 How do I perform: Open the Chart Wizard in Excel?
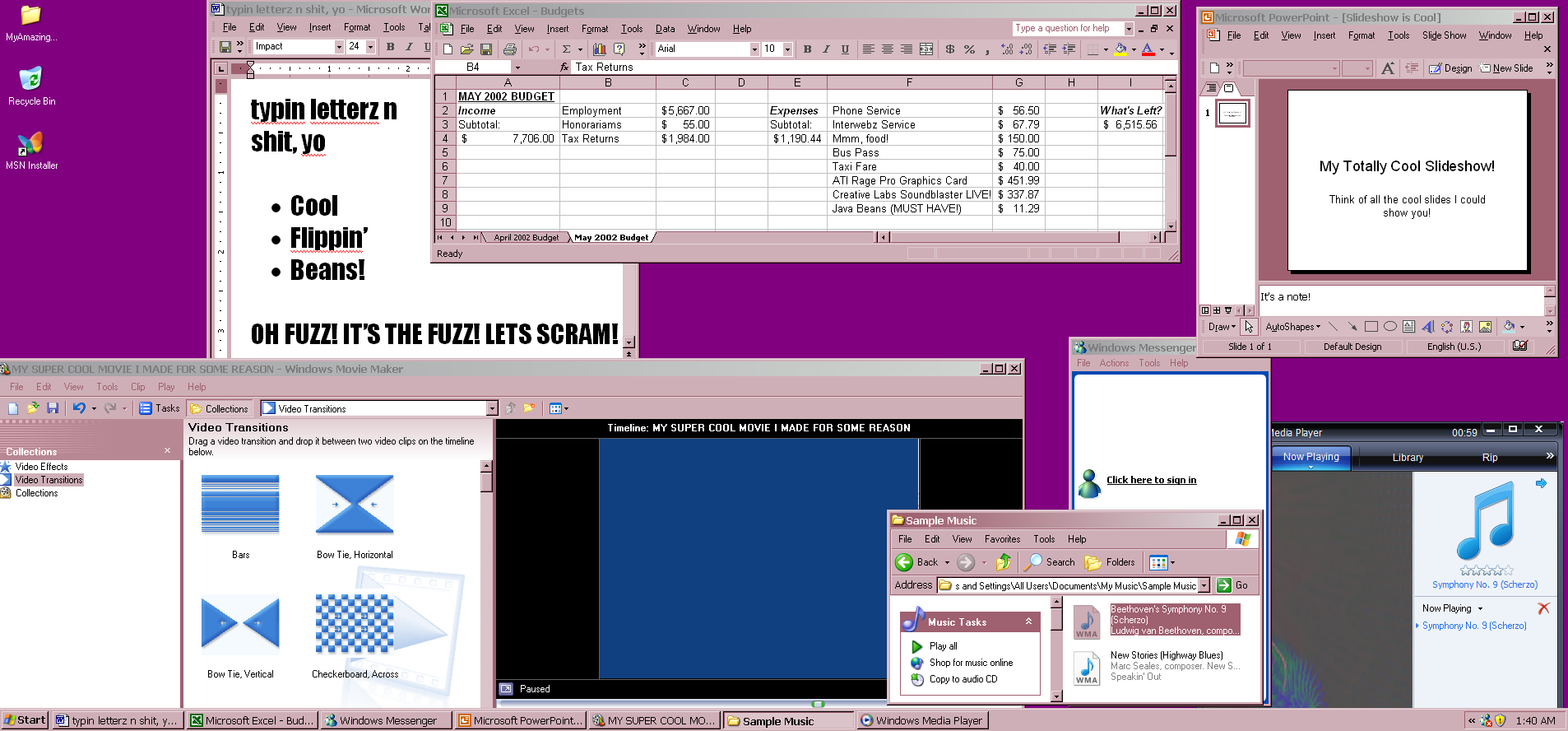tap(600, 49)
